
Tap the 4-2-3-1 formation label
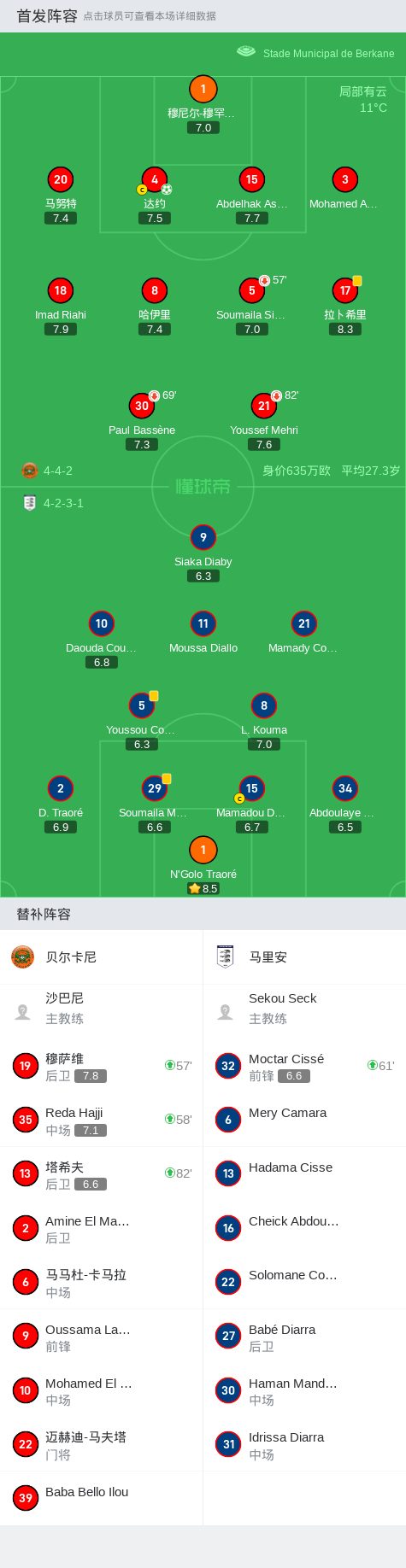63,503
